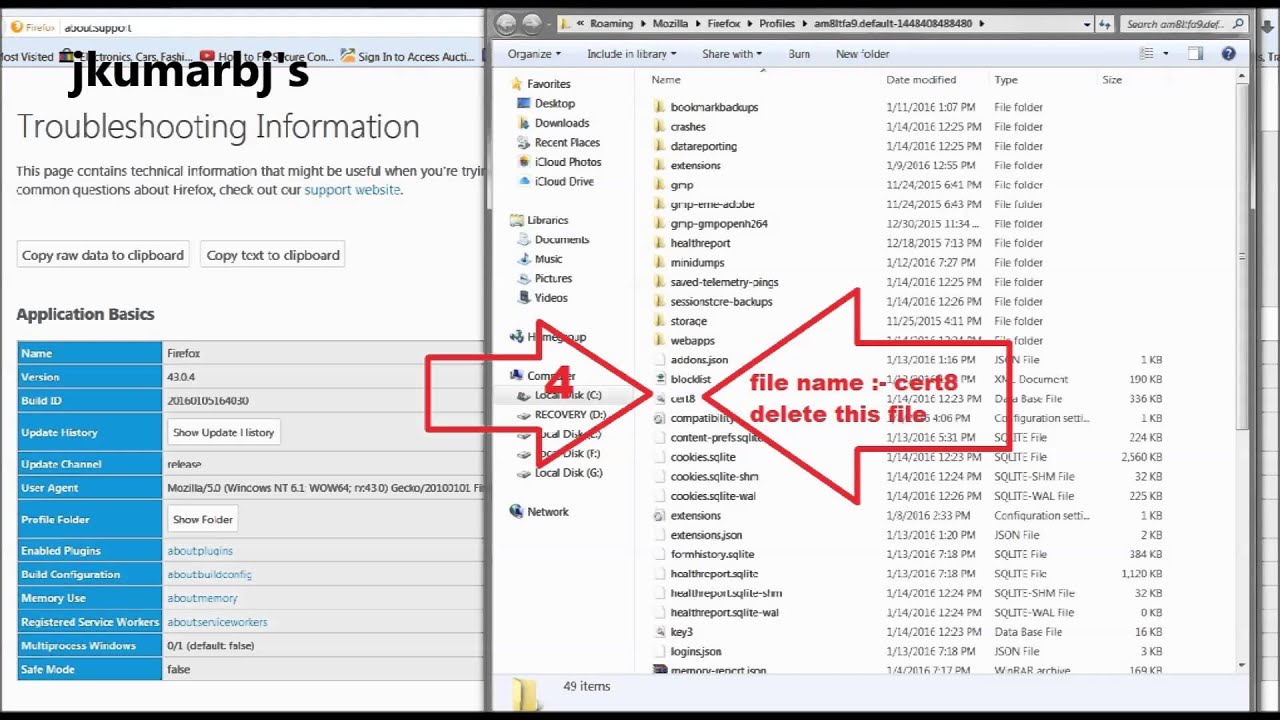Sort files by Size column header
This screenshot has width=1280, height=720.
tap(1112, 80)
